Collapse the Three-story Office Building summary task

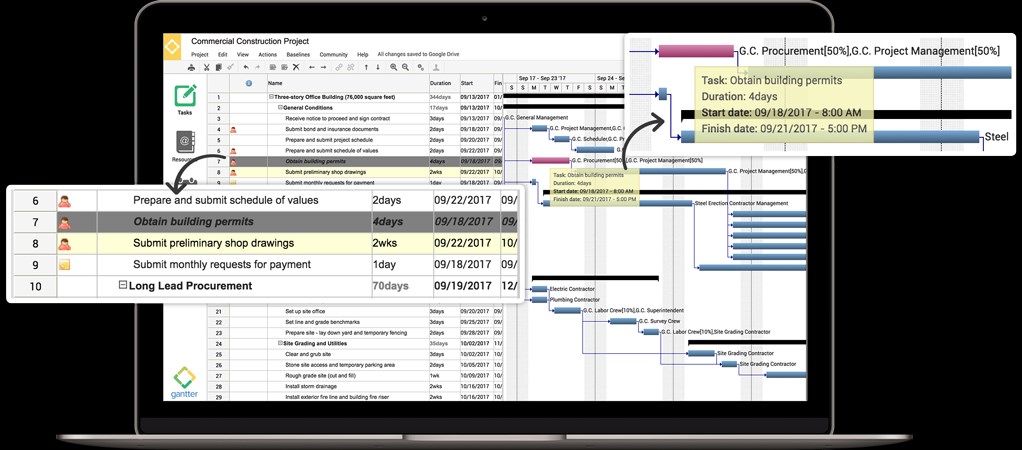[x=270, y=97]
